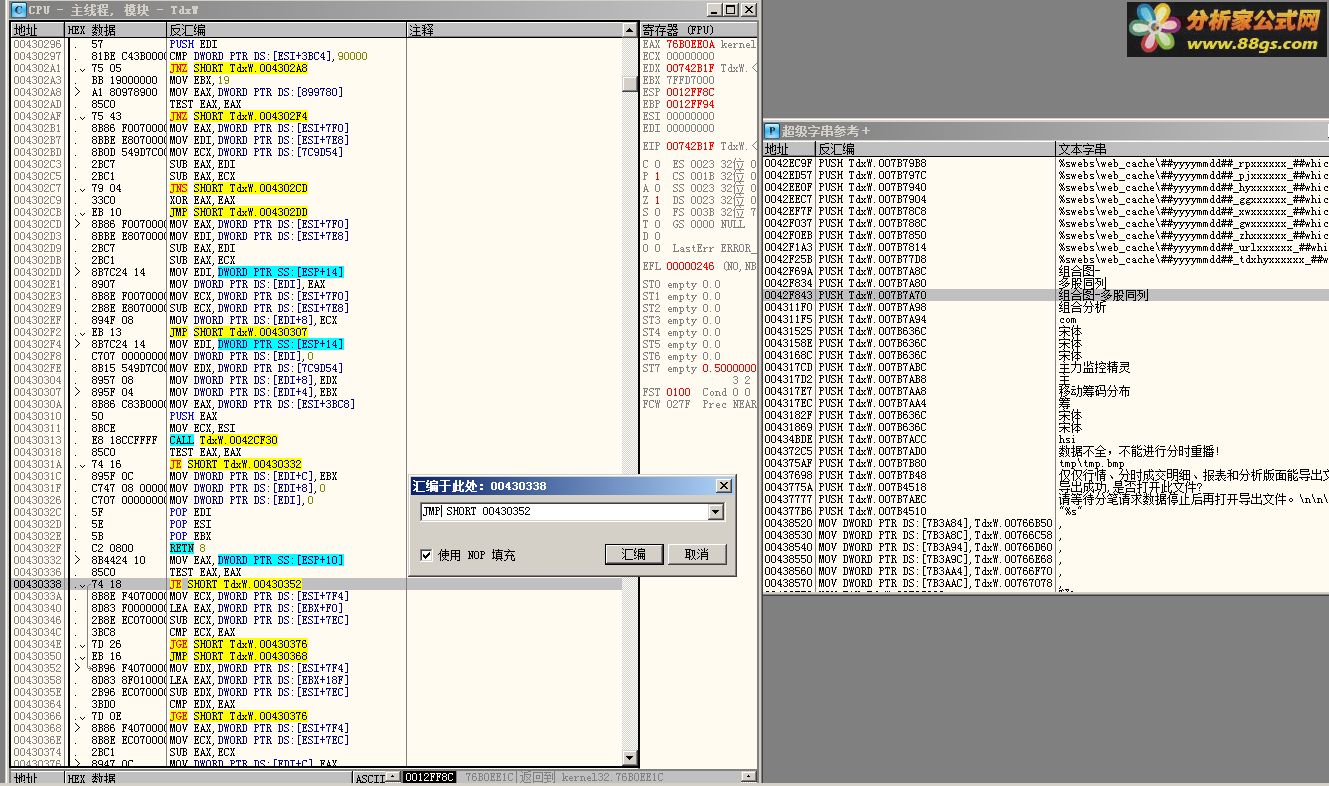Select JE SHORT TdxW.00430332 instruction
Image resolution: width=1329 pixels, height=786 pixels.
coord(236,464)
